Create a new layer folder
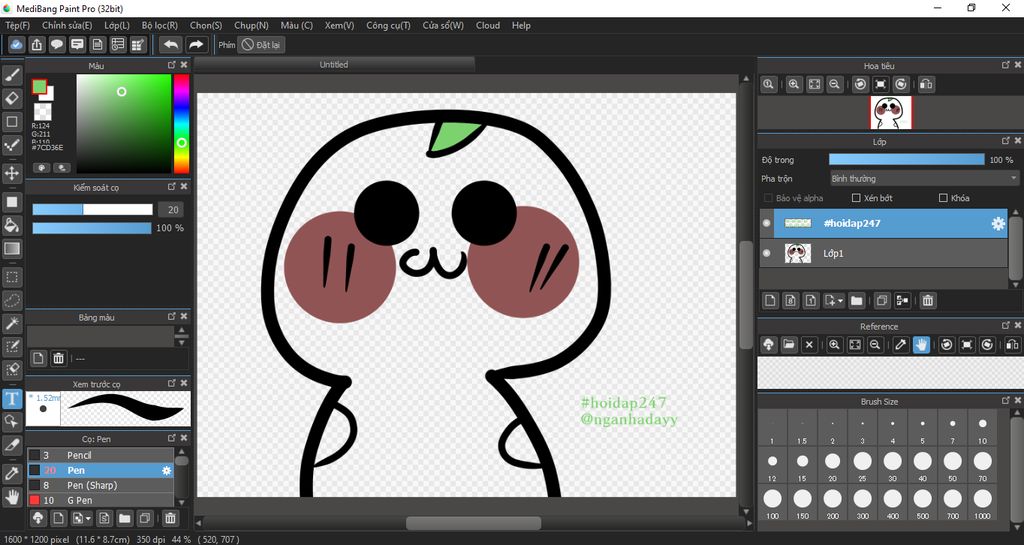The width and height of the screenshot is (1024, 545). 857,300
